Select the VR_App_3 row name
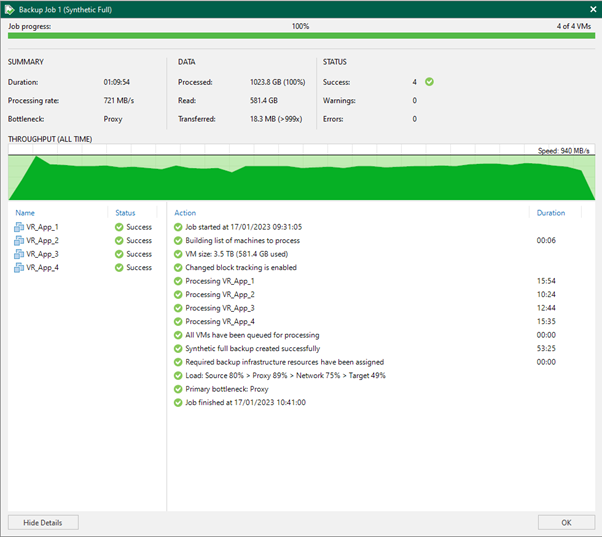 pos(42,254)
